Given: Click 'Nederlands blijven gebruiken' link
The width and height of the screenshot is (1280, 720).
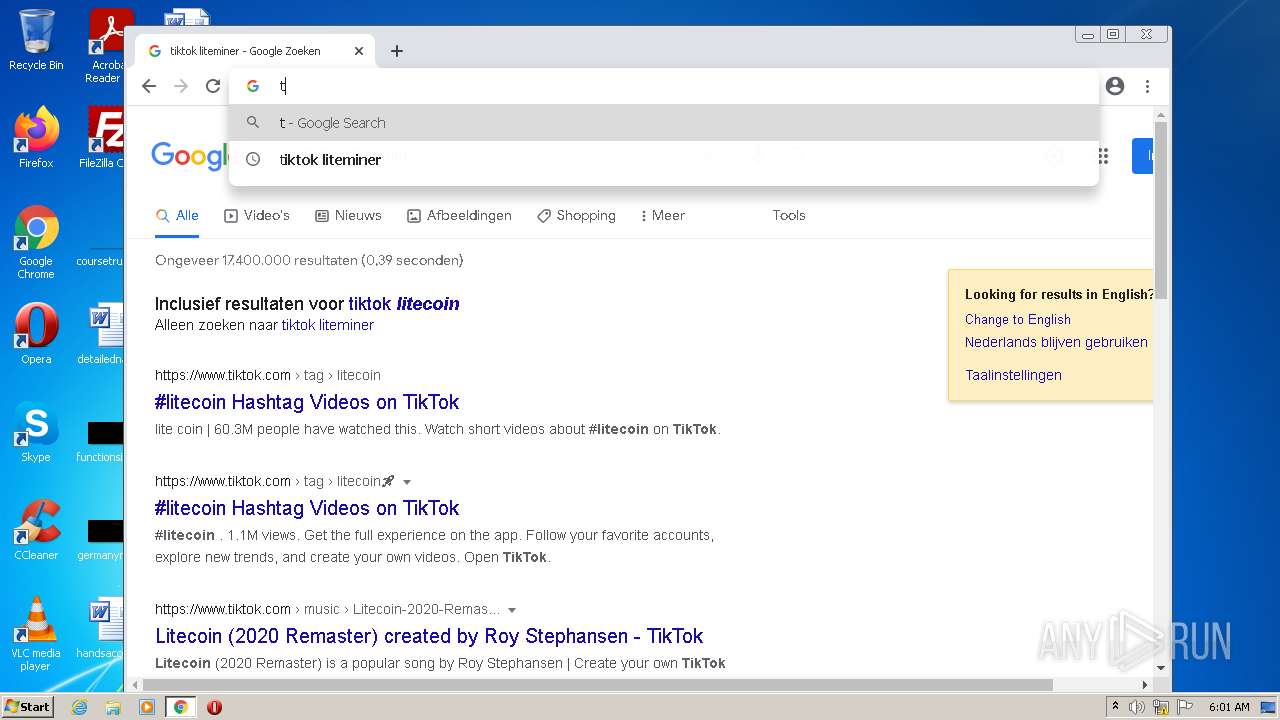Looking at the screenshot, I should click(1056, 342).
